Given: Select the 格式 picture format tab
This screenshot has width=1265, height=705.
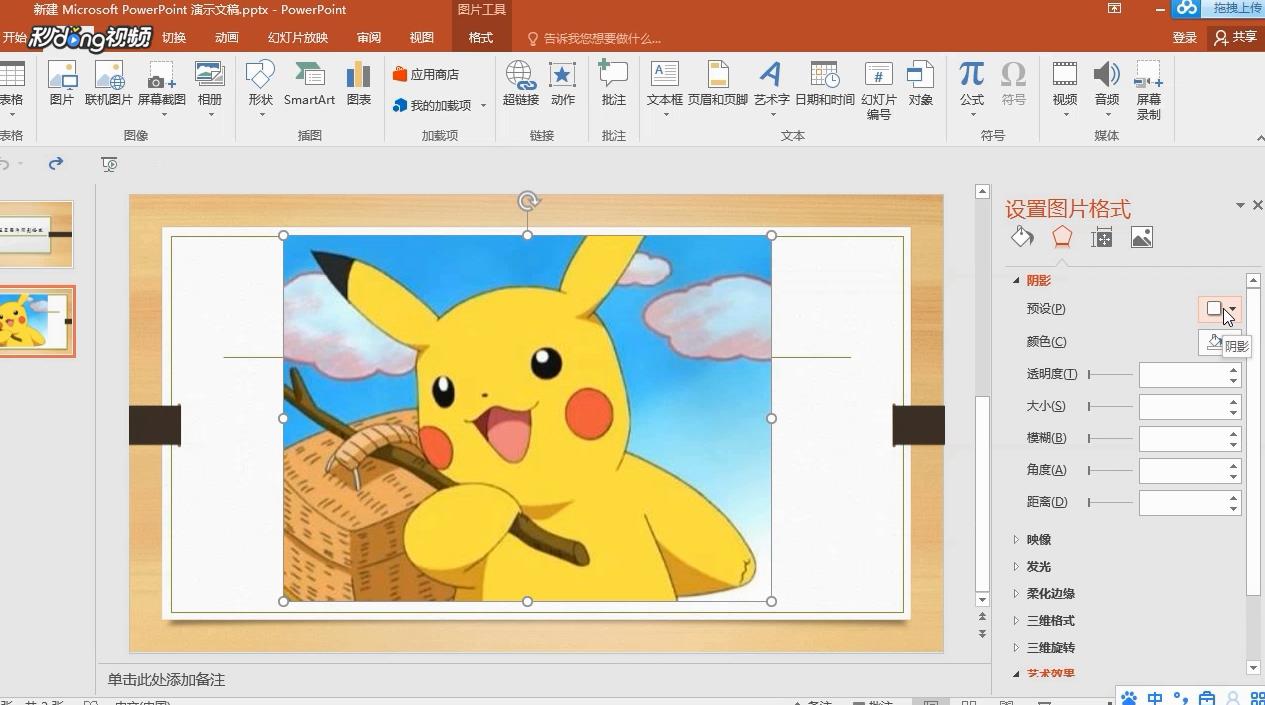Looking at the screenshot, I should [481, 38].
